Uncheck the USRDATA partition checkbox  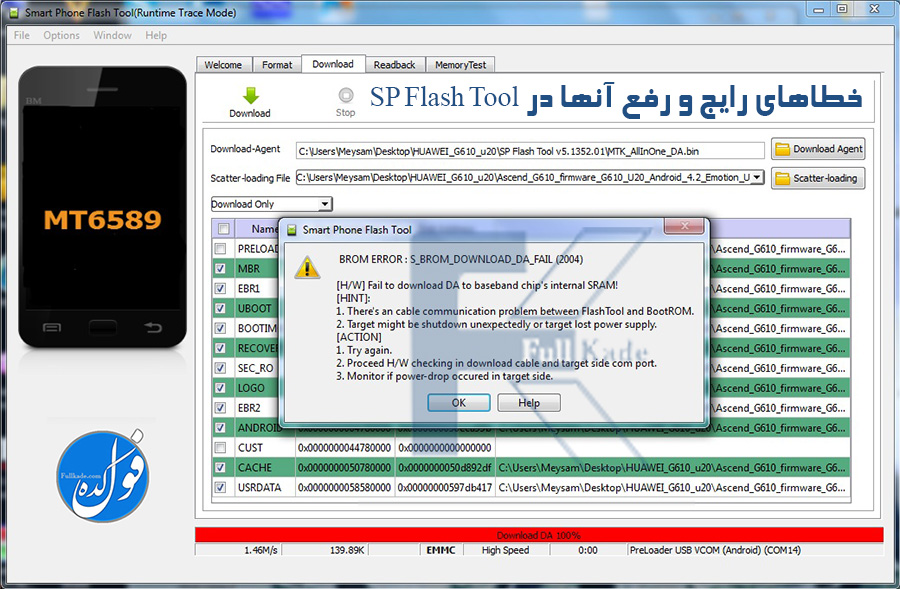(222, 488)
